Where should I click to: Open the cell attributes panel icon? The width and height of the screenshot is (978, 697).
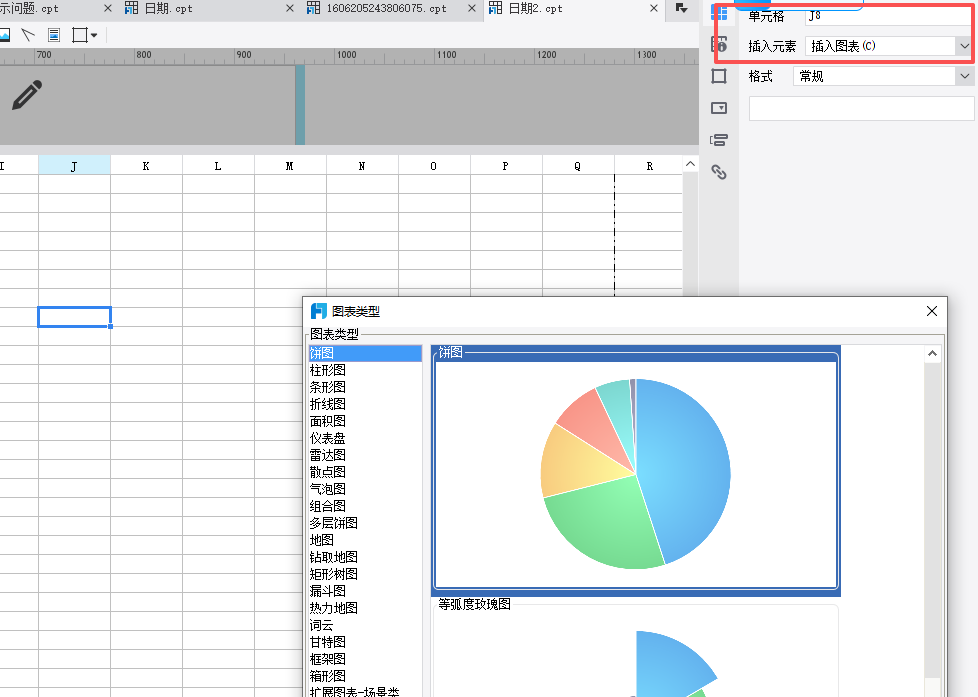pos(719,44)
